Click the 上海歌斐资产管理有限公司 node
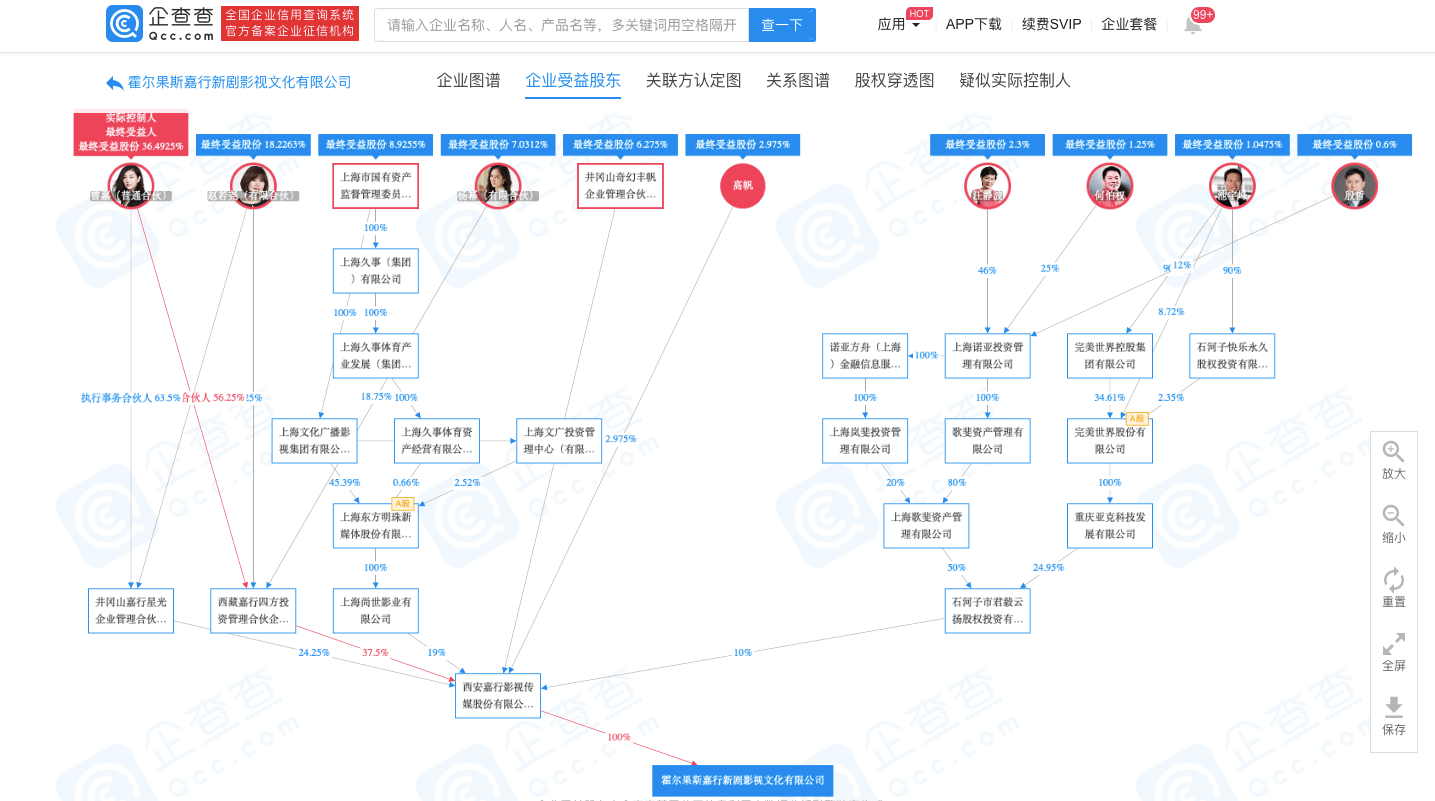Image resolution: width=1435 pixels, height=801 pixels. tap(926, 526)
